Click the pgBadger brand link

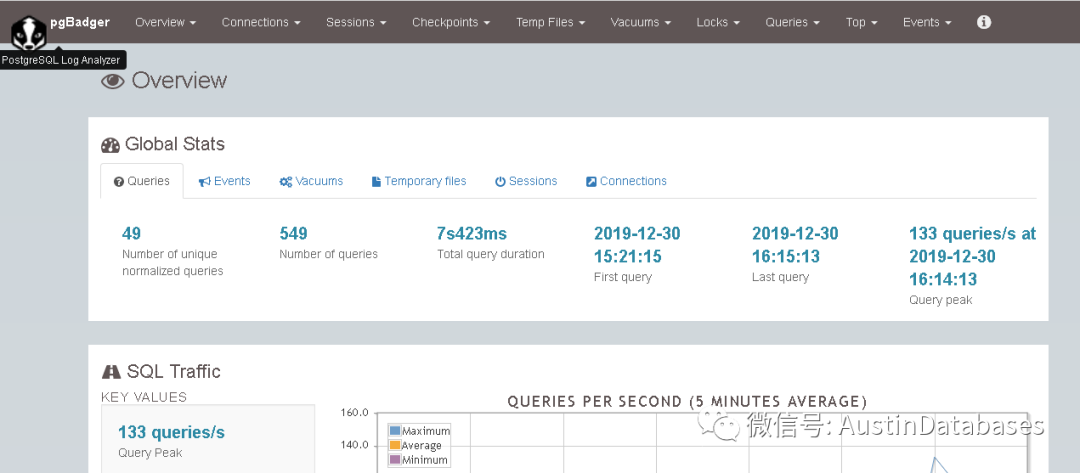[80, 21]
